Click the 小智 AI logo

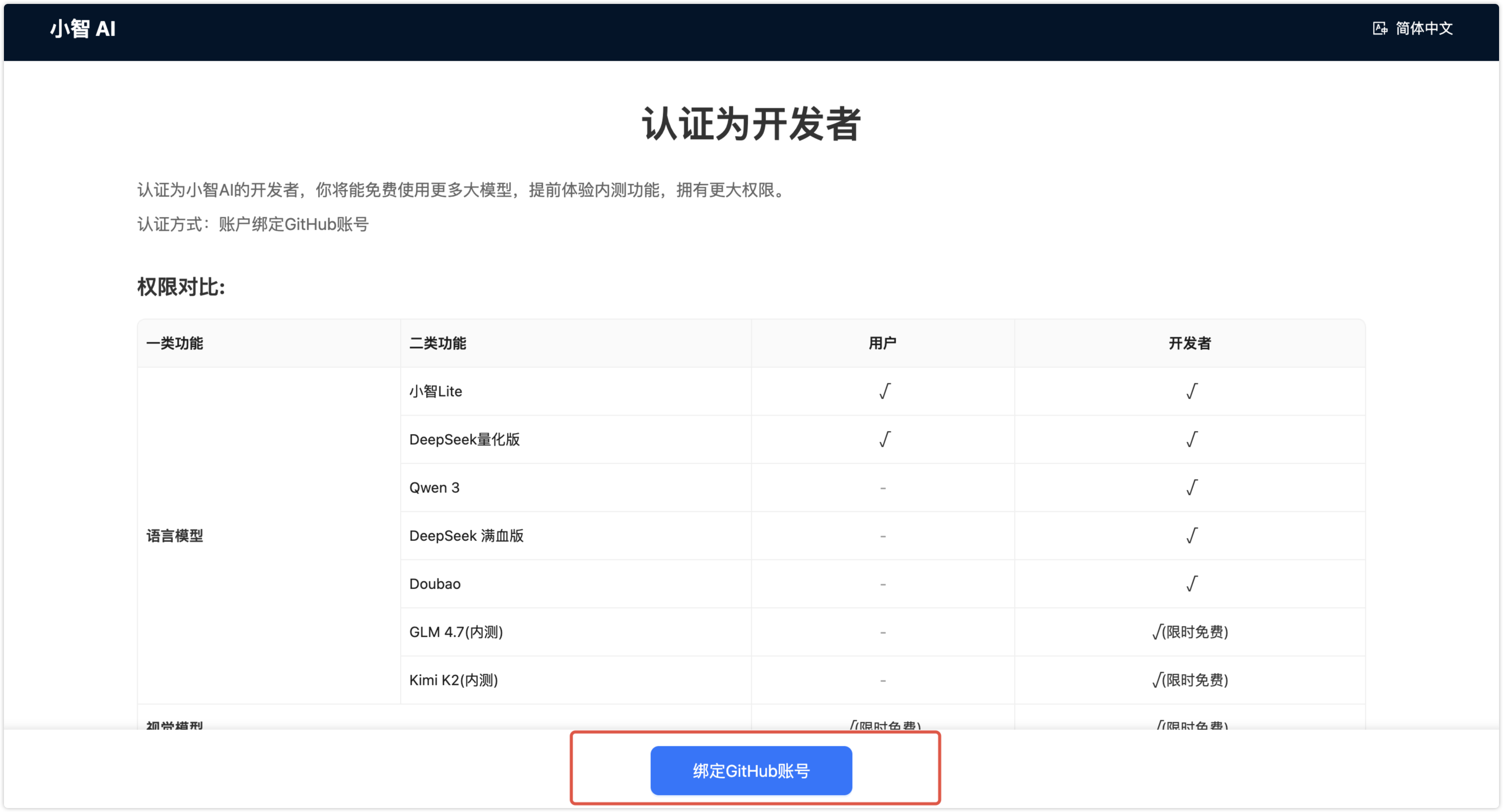pyautogui.click(x=82, y=28)
